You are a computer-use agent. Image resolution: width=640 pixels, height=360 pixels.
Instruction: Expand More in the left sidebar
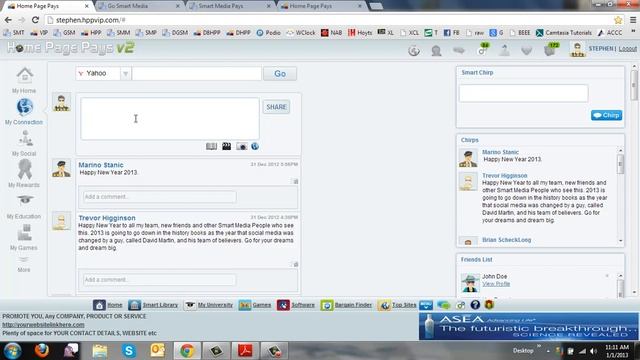click(x=24, y=264)
